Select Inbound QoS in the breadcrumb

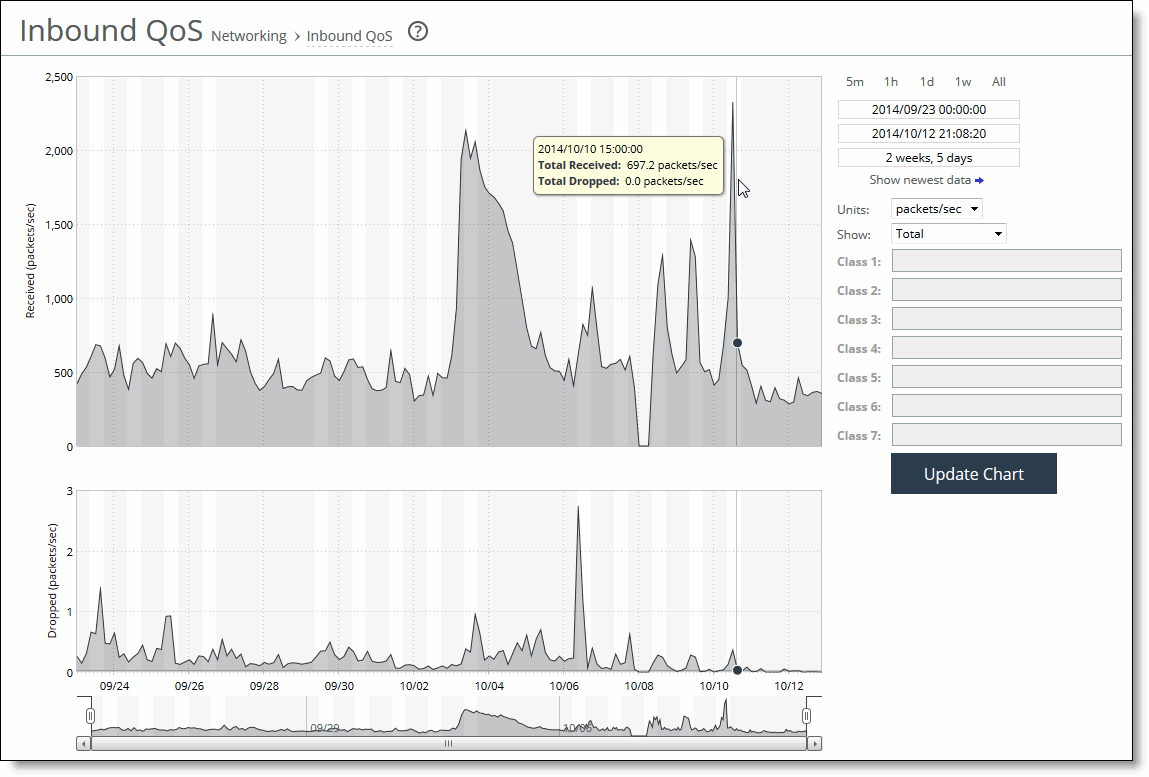(349, 36)
